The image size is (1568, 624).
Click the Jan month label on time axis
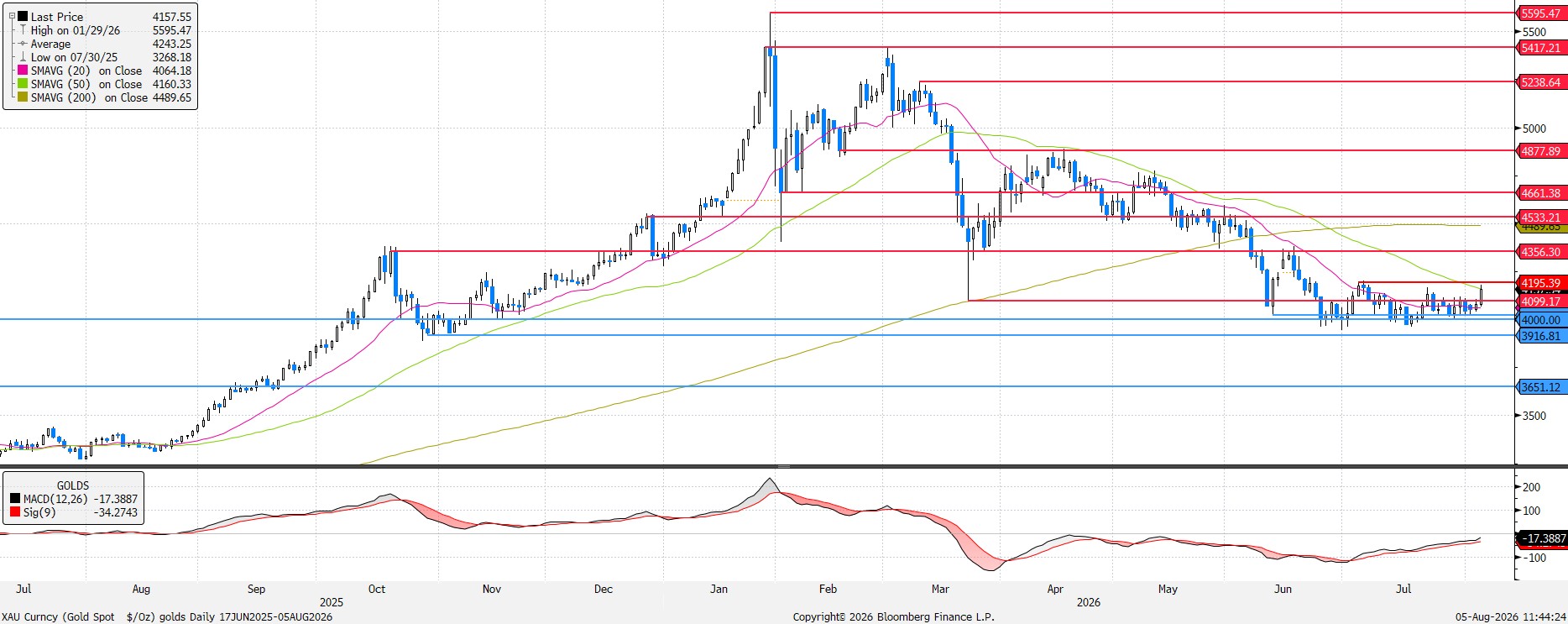pos(719,589)
